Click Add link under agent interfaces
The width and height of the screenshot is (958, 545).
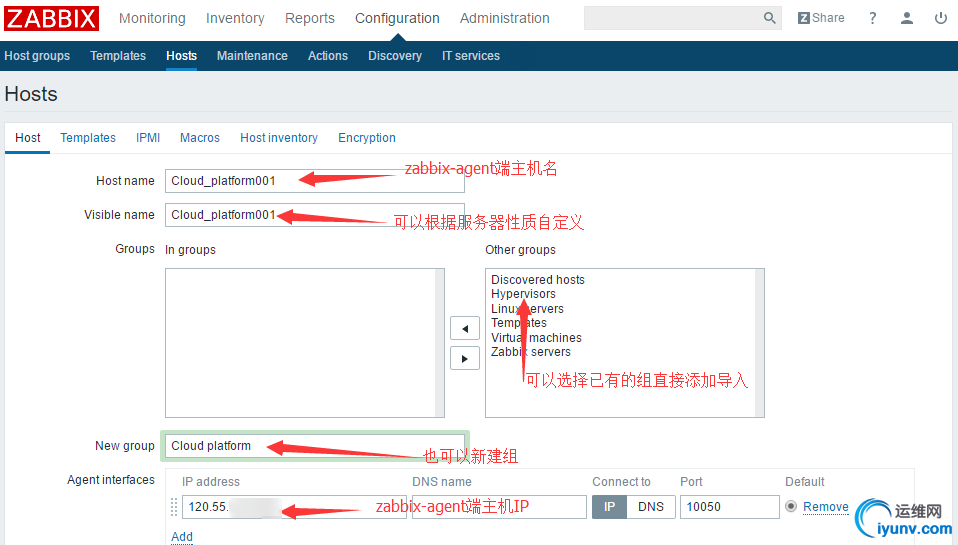[182, 536]
